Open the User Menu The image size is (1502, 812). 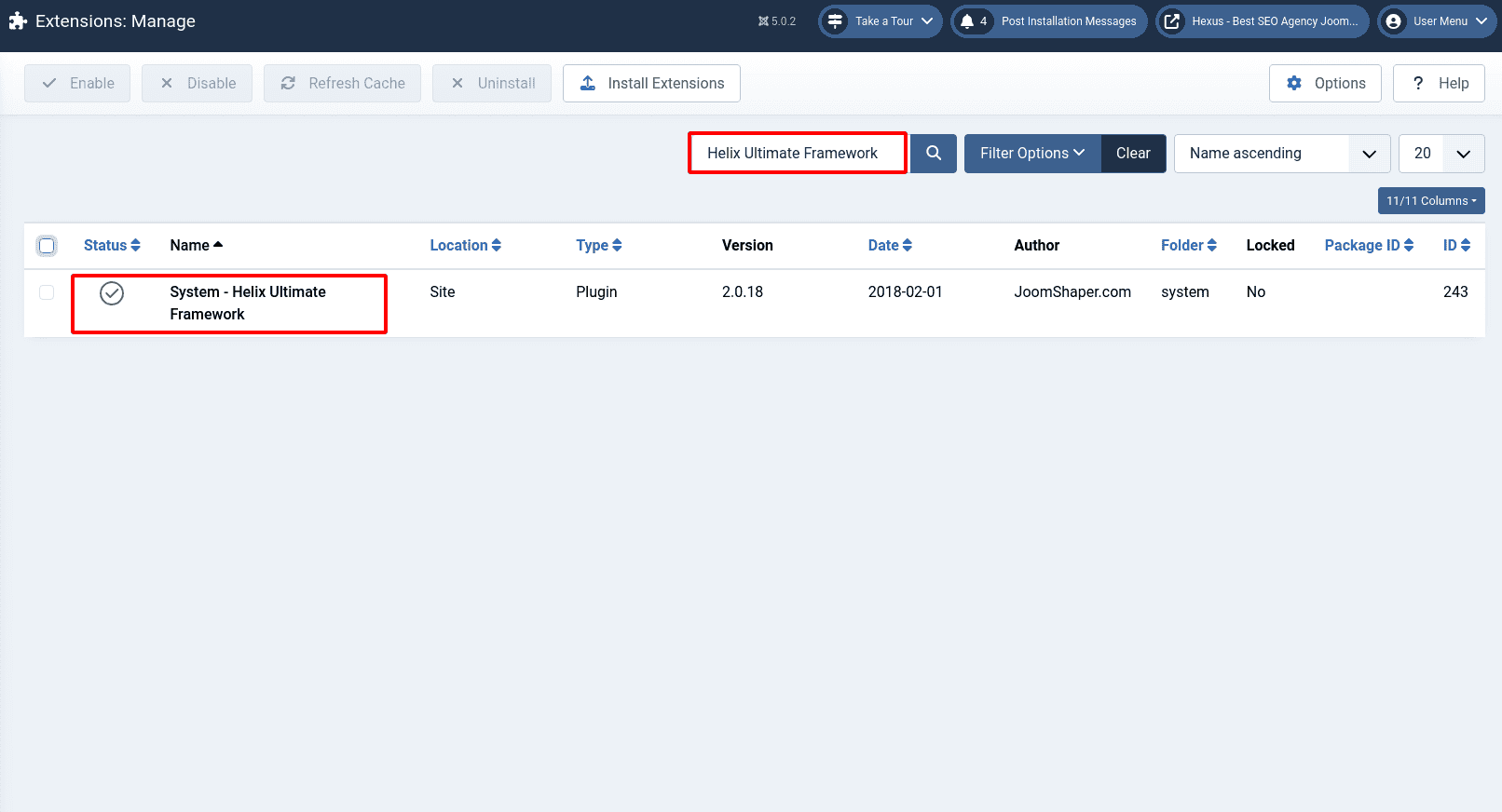[x=1438, y=21]
